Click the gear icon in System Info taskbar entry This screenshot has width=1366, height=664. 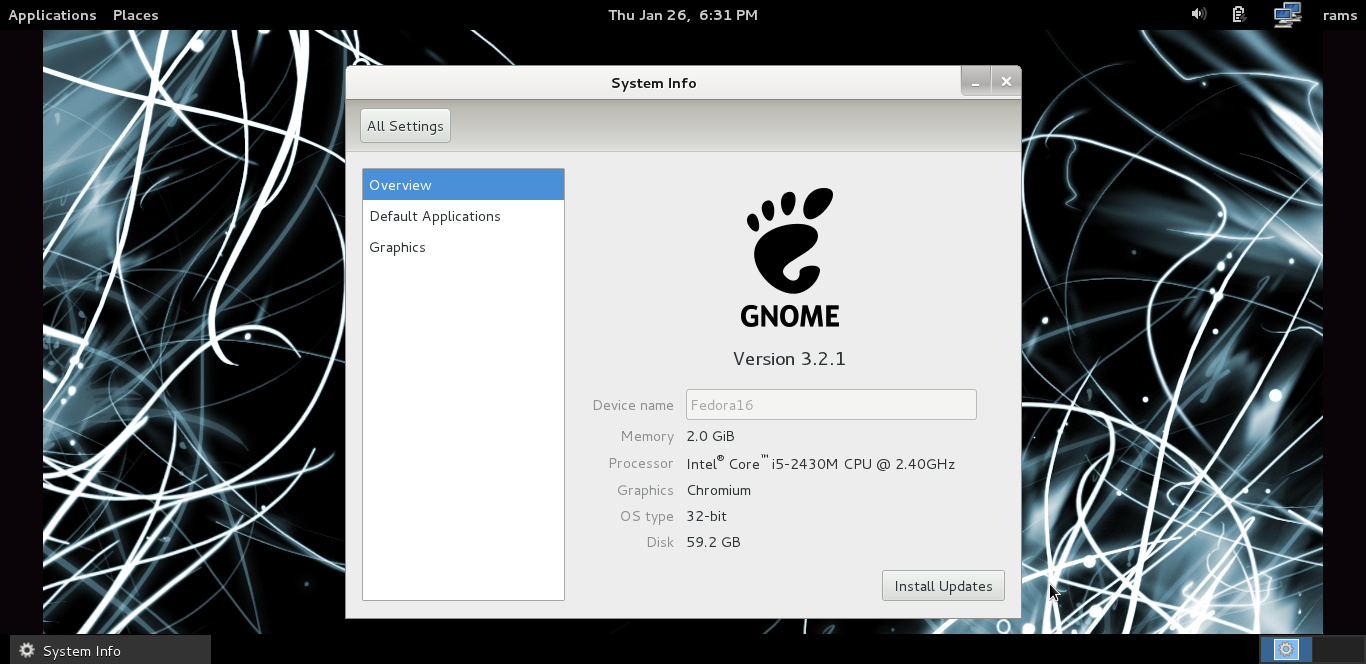27,650
